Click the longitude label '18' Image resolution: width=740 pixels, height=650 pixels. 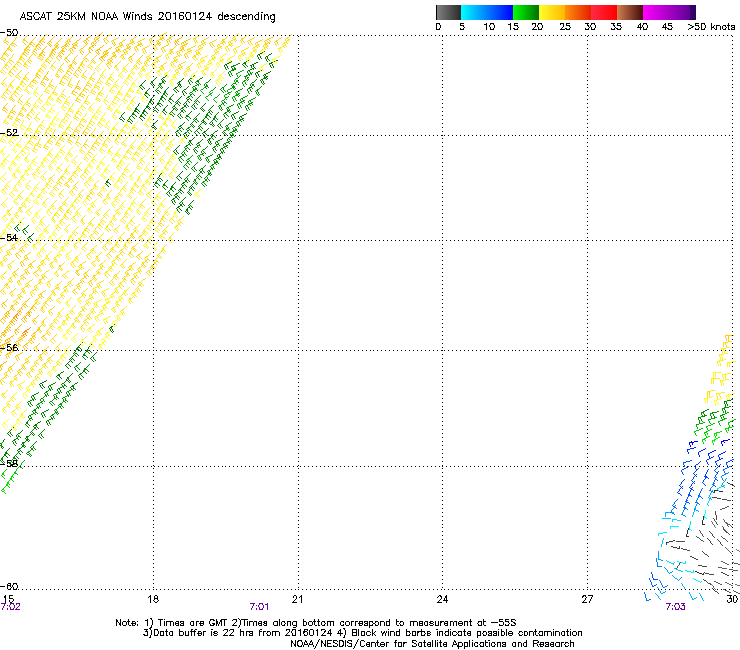click(153, 599)
